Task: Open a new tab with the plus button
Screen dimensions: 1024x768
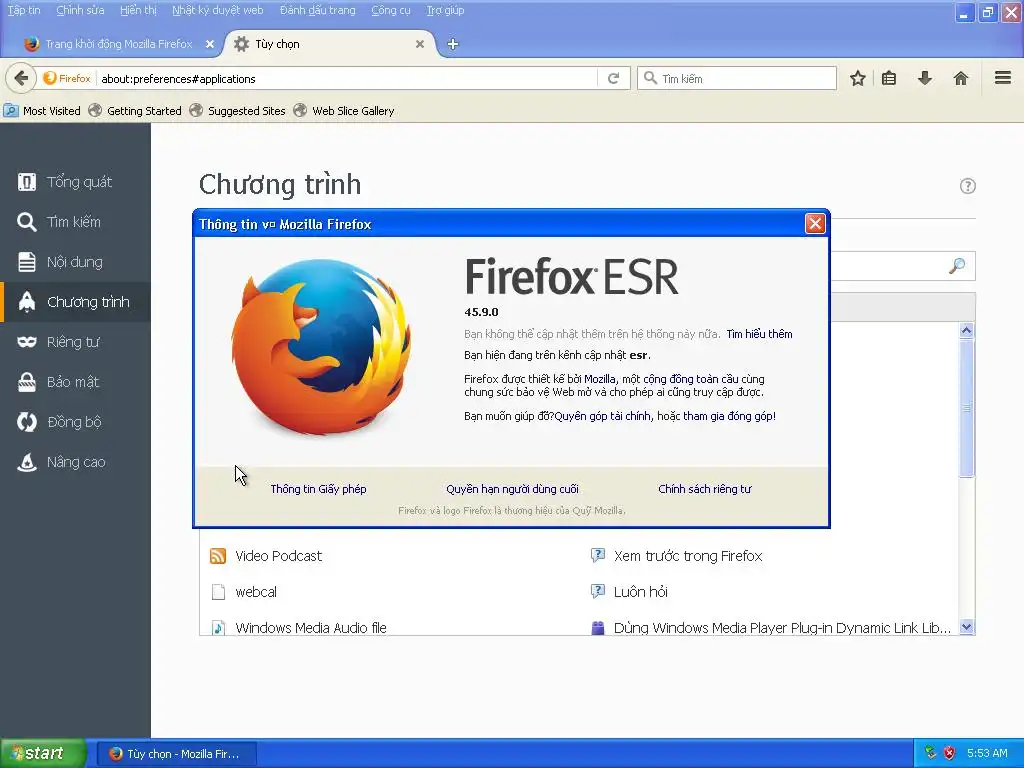Action: click(x=453, y=44)
